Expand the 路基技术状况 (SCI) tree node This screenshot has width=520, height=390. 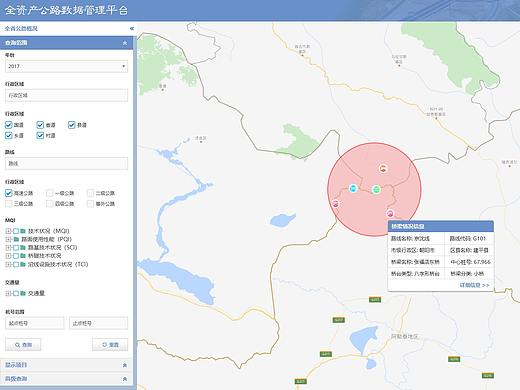(8, 248)
